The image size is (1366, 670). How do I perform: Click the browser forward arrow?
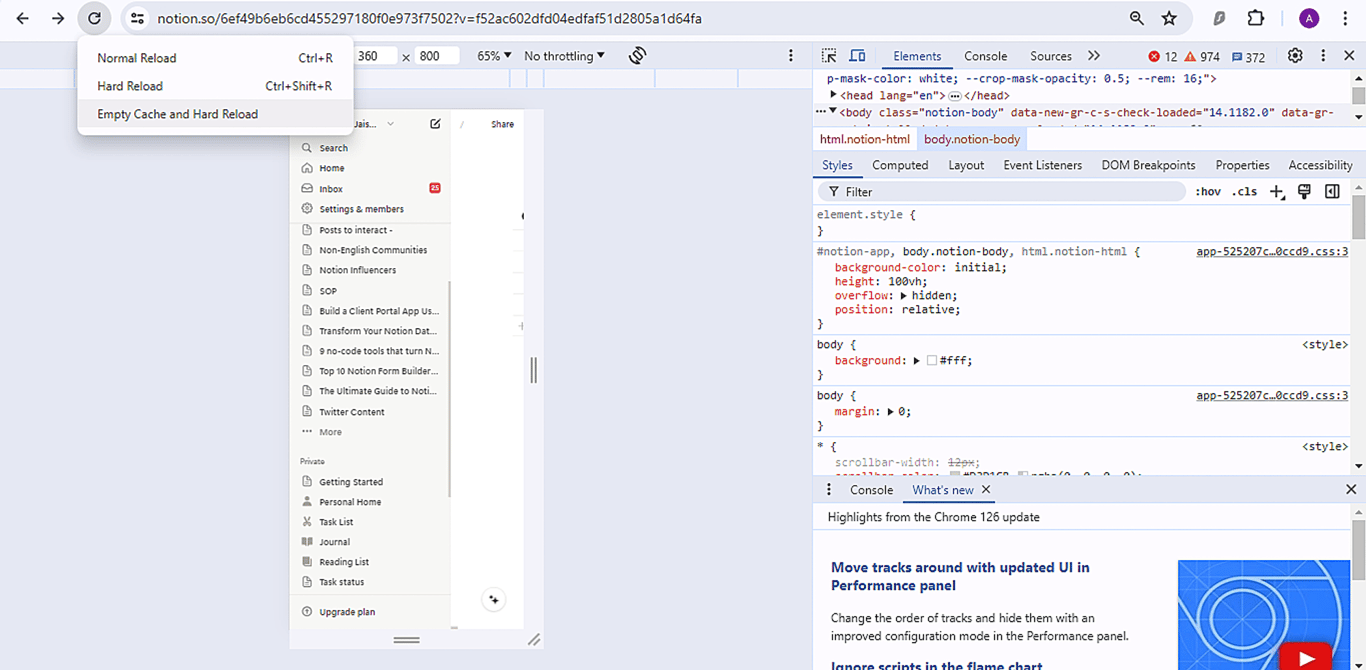coord(58,18)
